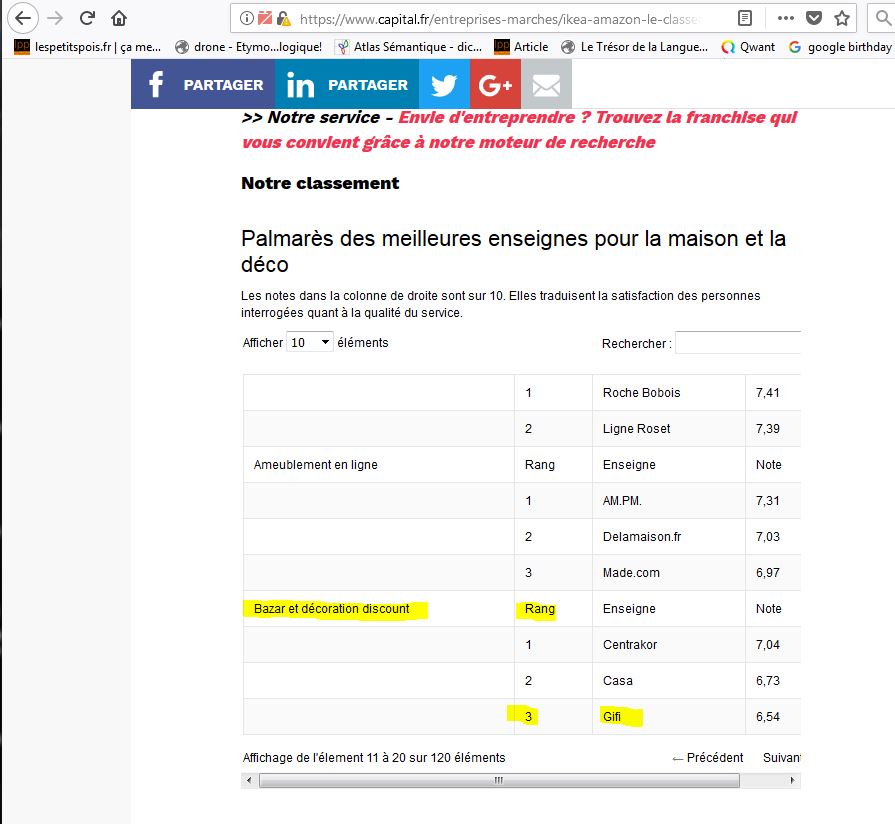Open the Qwant bookmark
This screenshot has width=895, height=824.
748,47
